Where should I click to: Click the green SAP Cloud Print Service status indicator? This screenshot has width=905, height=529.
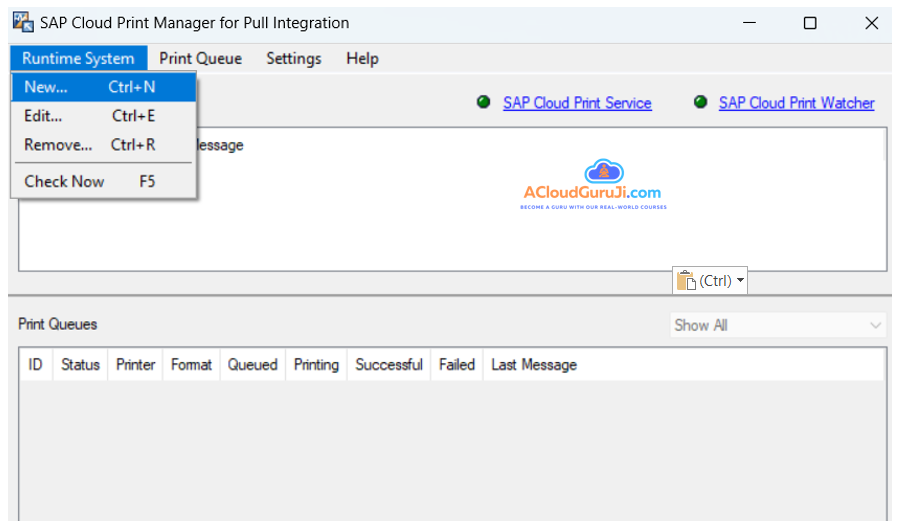[x=484, y=102]
